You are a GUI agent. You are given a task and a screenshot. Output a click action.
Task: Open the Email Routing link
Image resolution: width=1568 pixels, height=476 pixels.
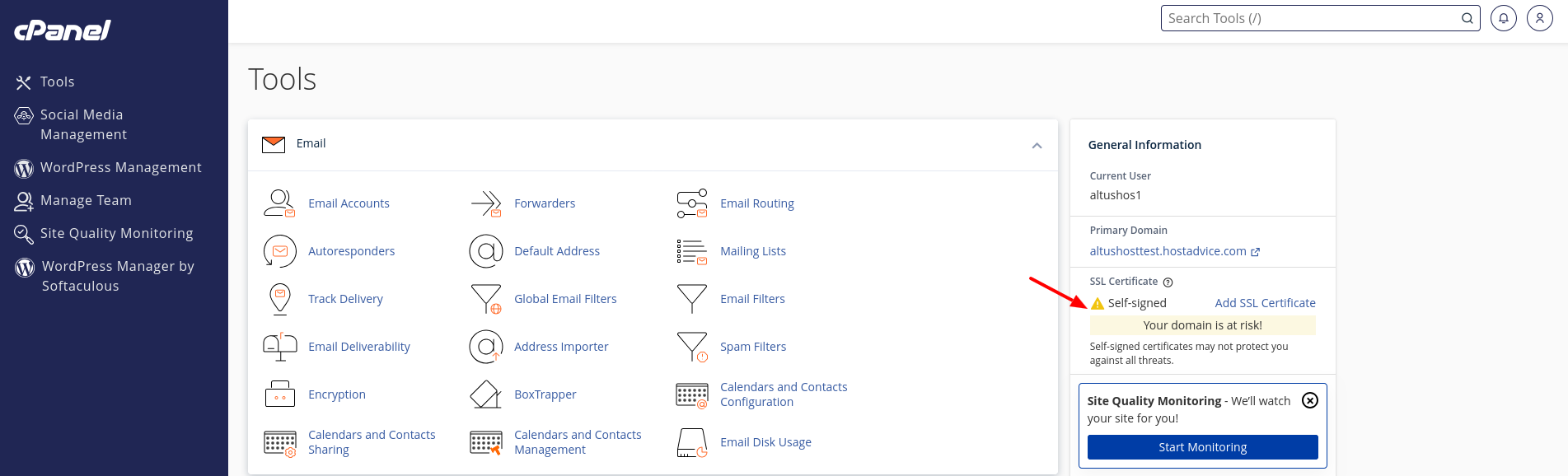pyautogui.click(x=757, y=203)
